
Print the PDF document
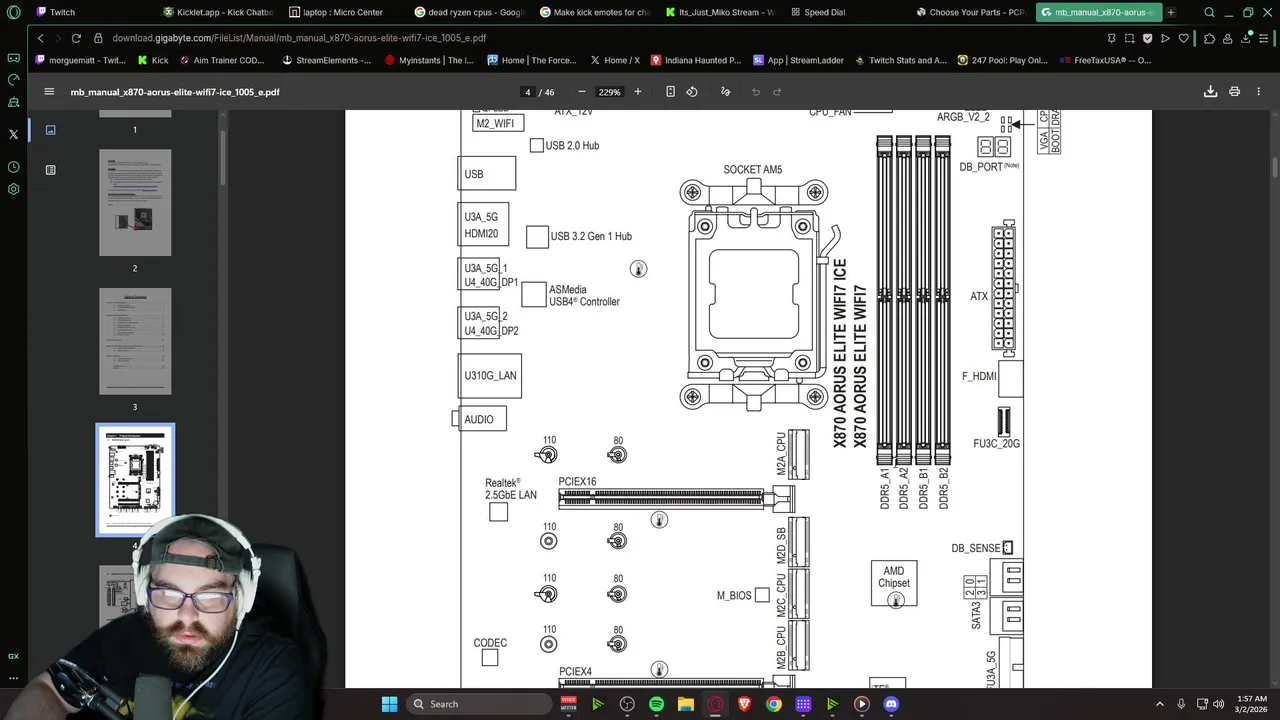(1234, 91)
